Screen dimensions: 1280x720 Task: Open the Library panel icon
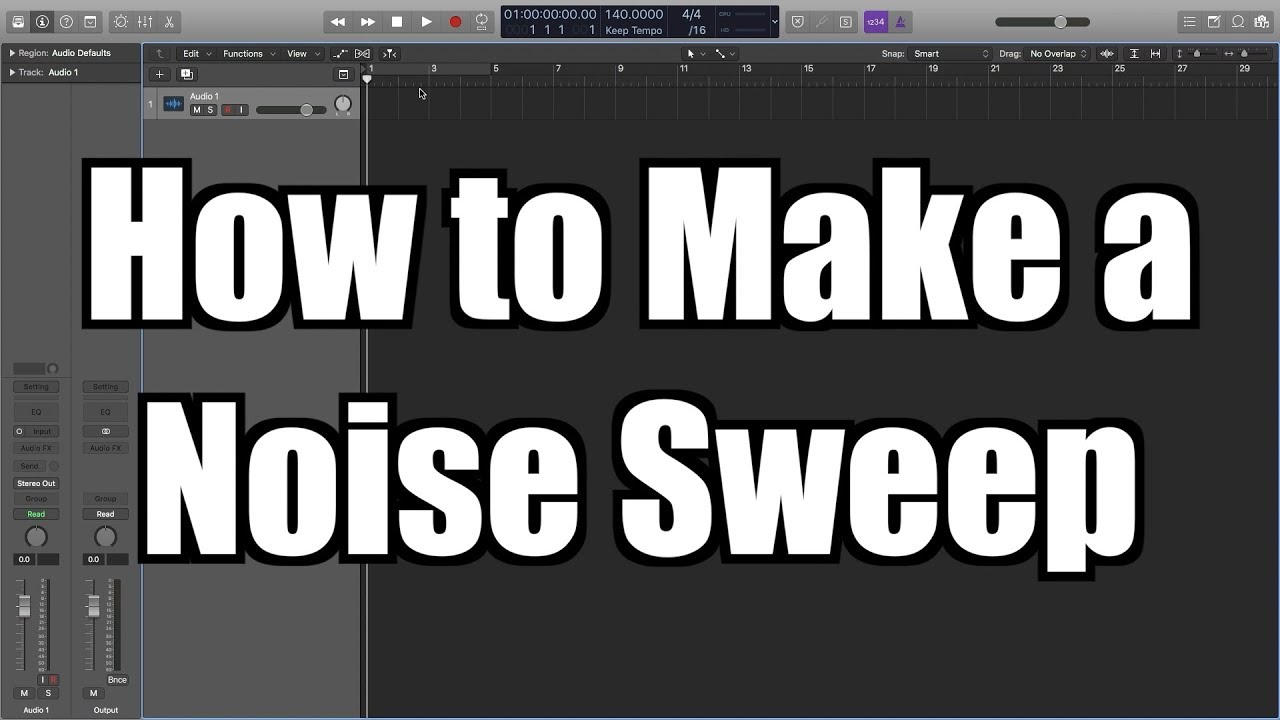(x=18, y=21)
